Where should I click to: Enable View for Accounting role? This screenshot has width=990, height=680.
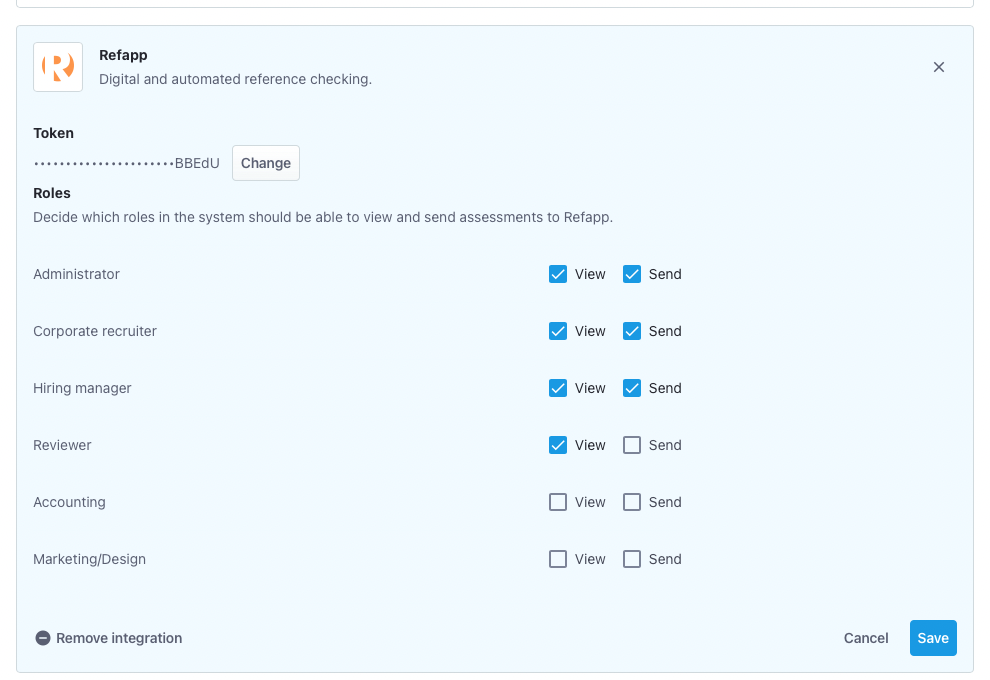[x=558, y=502]
